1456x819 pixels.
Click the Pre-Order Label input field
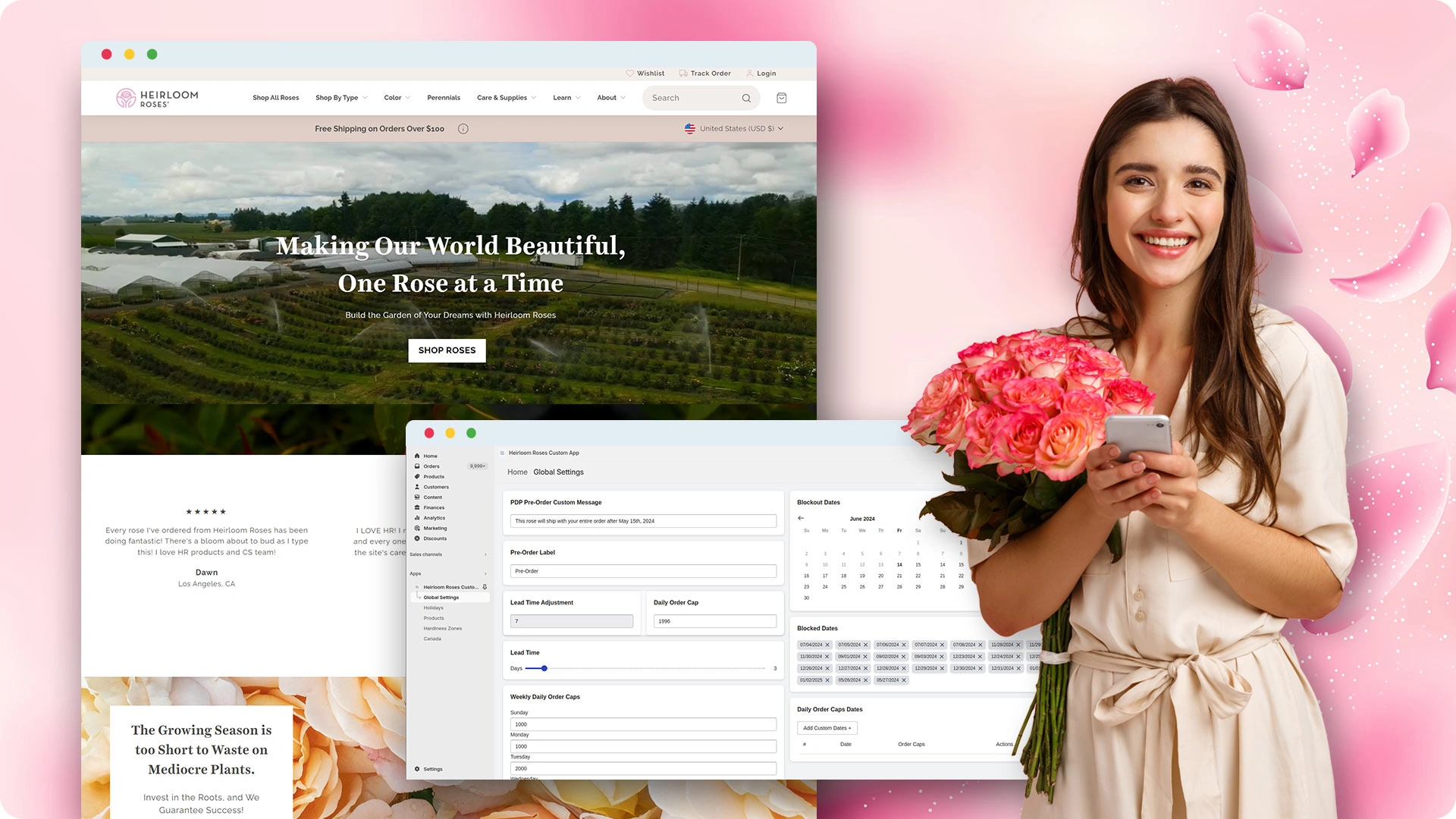(643, 571)
